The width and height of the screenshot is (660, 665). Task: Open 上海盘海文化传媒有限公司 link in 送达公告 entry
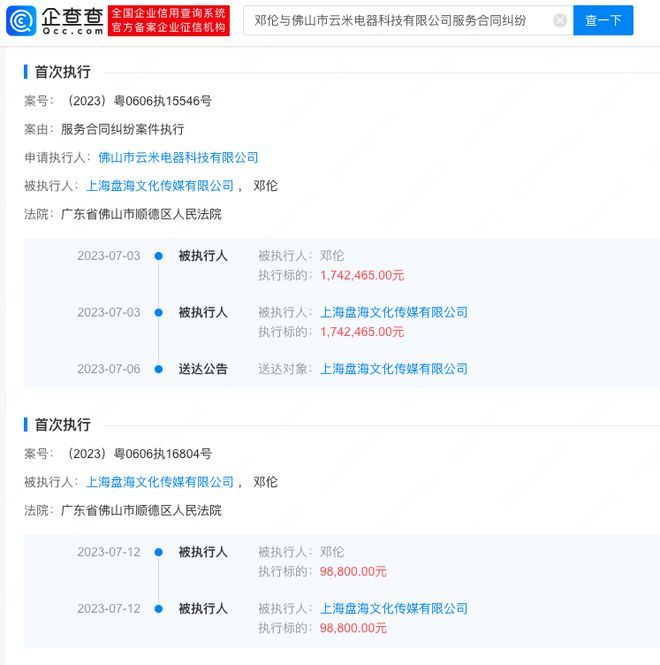click(x=394, y=369)
